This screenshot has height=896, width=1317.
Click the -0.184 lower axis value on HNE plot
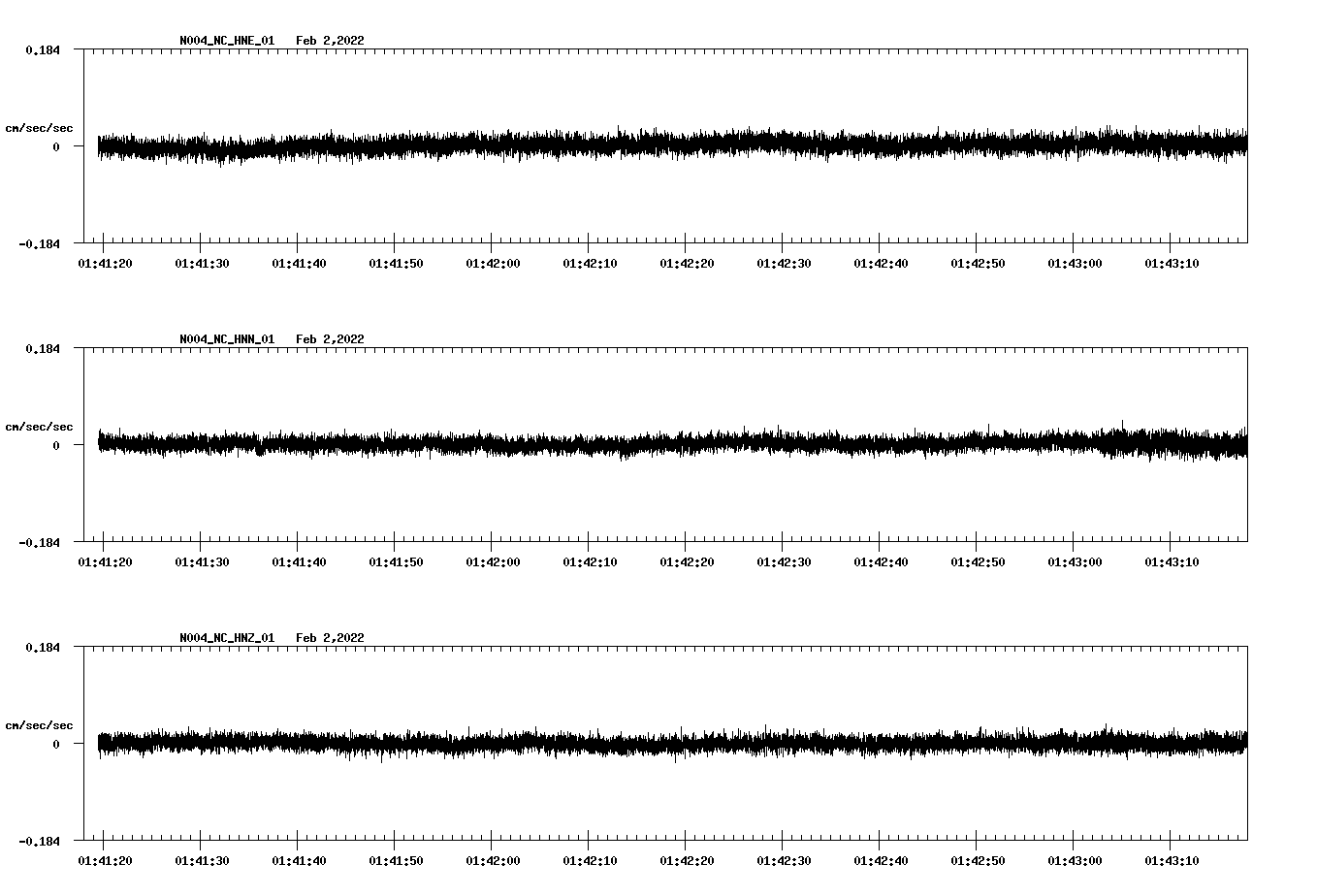click(39, 243)
